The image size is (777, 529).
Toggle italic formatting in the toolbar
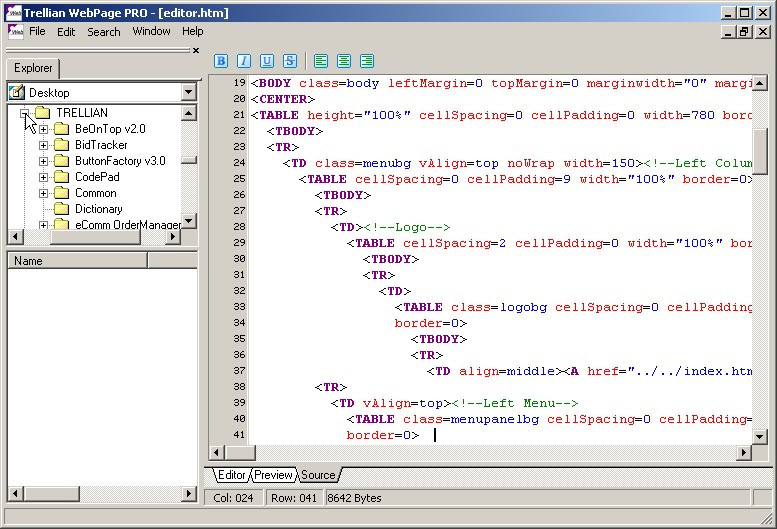244,61
